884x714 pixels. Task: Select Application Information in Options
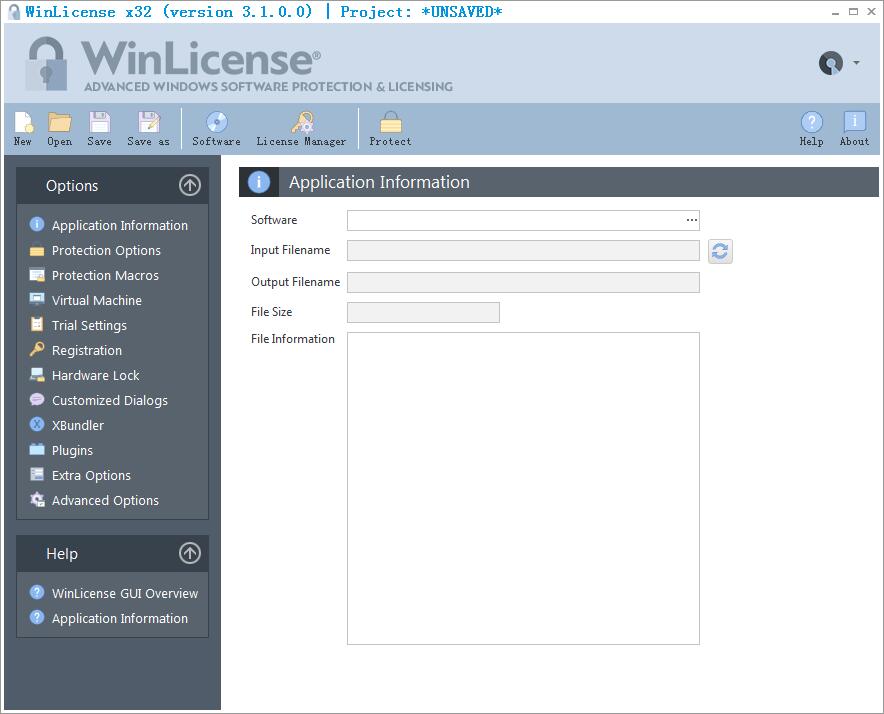point(120,225)
